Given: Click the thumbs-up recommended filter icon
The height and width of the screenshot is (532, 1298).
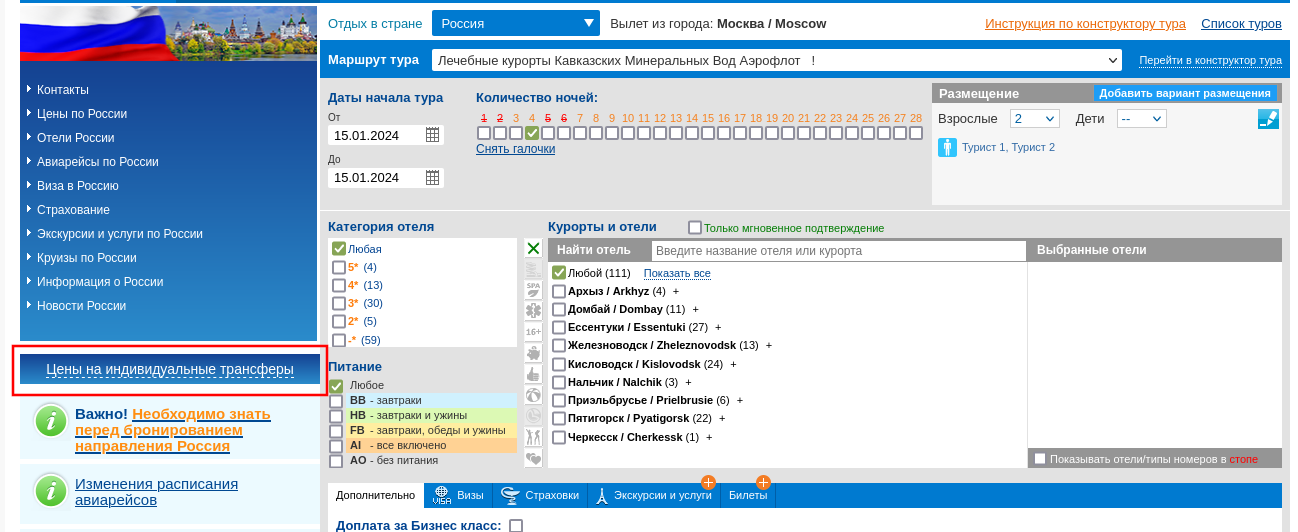Looking at the screenshot, I should (534, 374).
